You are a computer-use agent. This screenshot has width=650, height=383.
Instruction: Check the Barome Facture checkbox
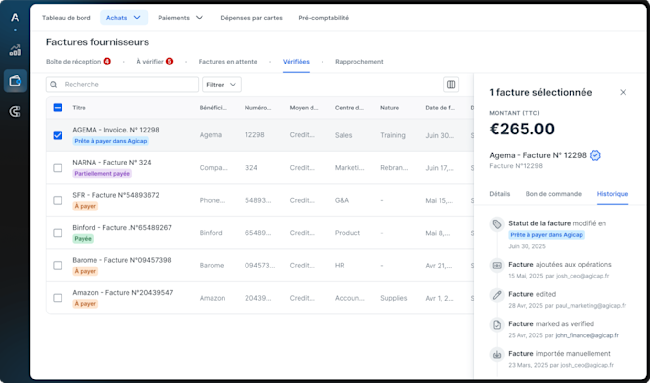(x=58, y=265)
